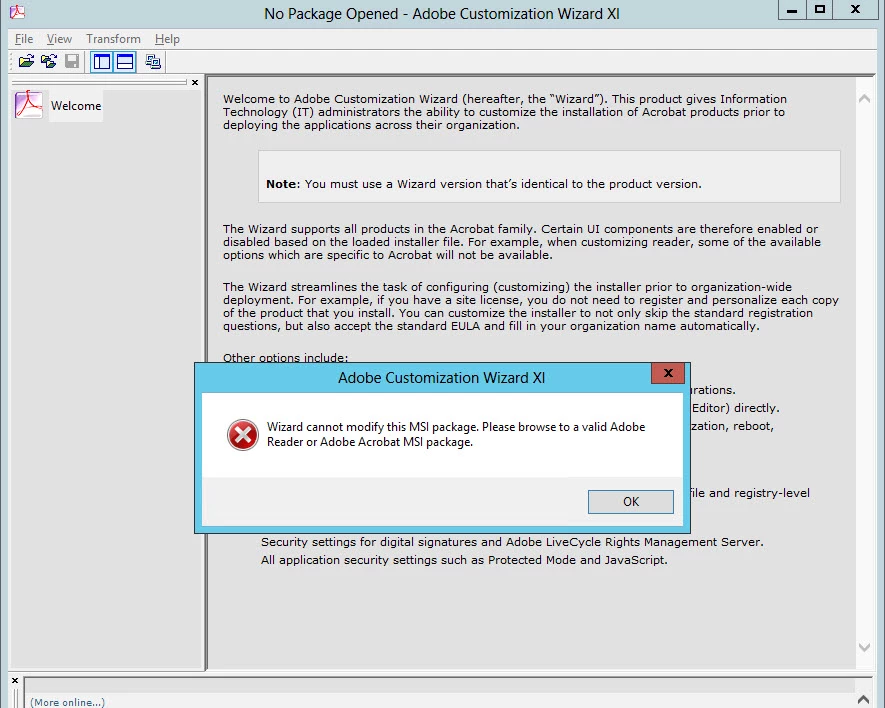This screenshot has height=708, width=885.
Task: Click OK in the error dialog
Action: [630, 501]
